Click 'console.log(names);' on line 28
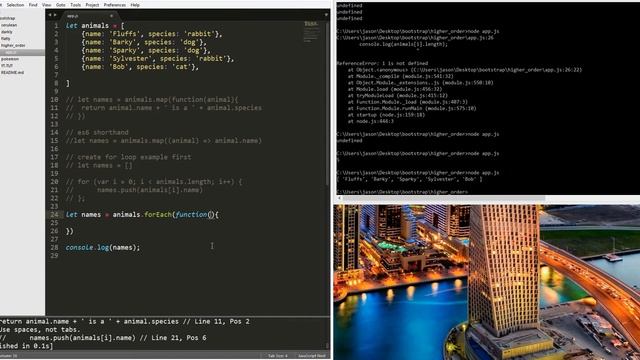This screenshot has width=640, height=360. pos(103,247)
